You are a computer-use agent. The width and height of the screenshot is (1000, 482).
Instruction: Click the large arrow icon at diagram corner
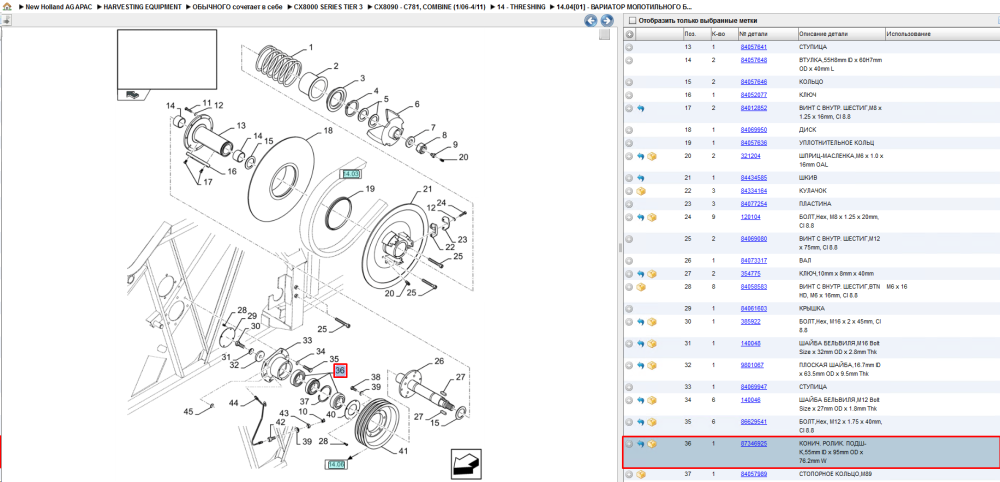[x=464, y=464]
